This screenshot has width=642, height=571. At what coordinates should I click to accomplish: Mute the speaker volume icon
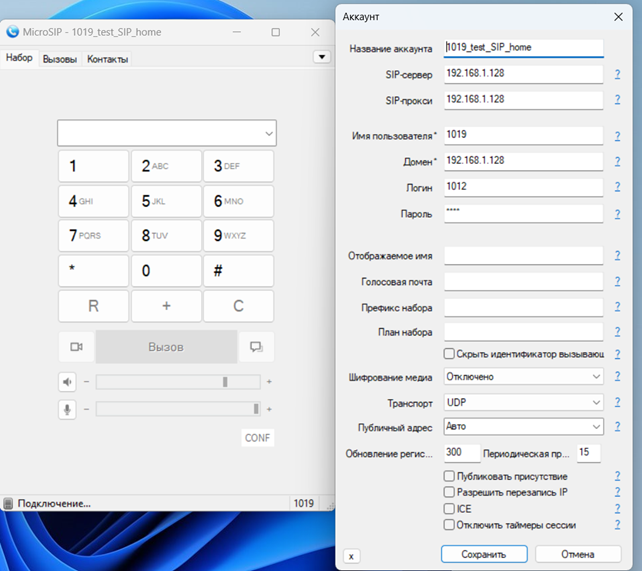pos(67,382)
